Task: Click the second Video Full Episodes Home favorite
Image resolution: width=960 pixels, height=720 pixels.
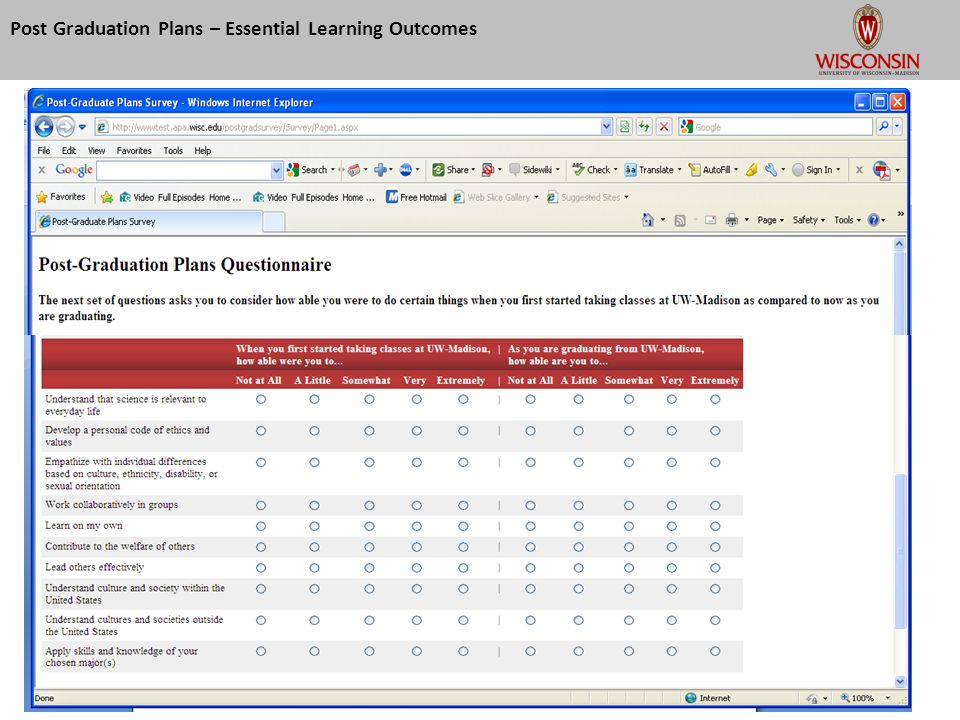Action: (x=314, y=197)
